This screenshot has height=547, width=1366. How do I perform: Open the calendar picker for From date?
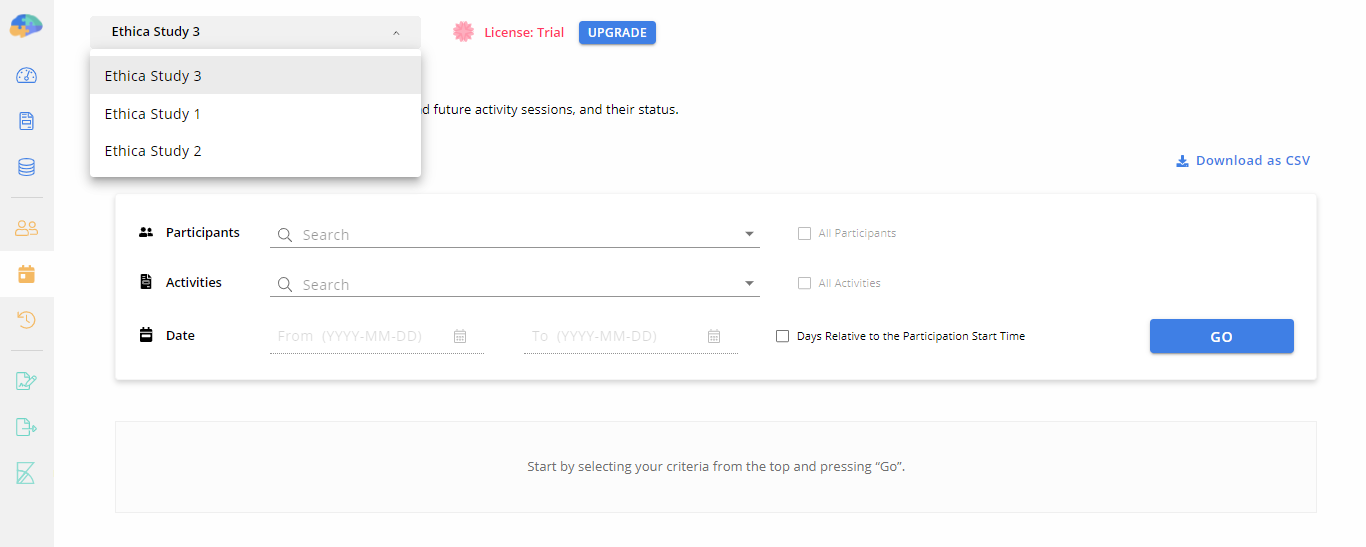click(460, 336)
